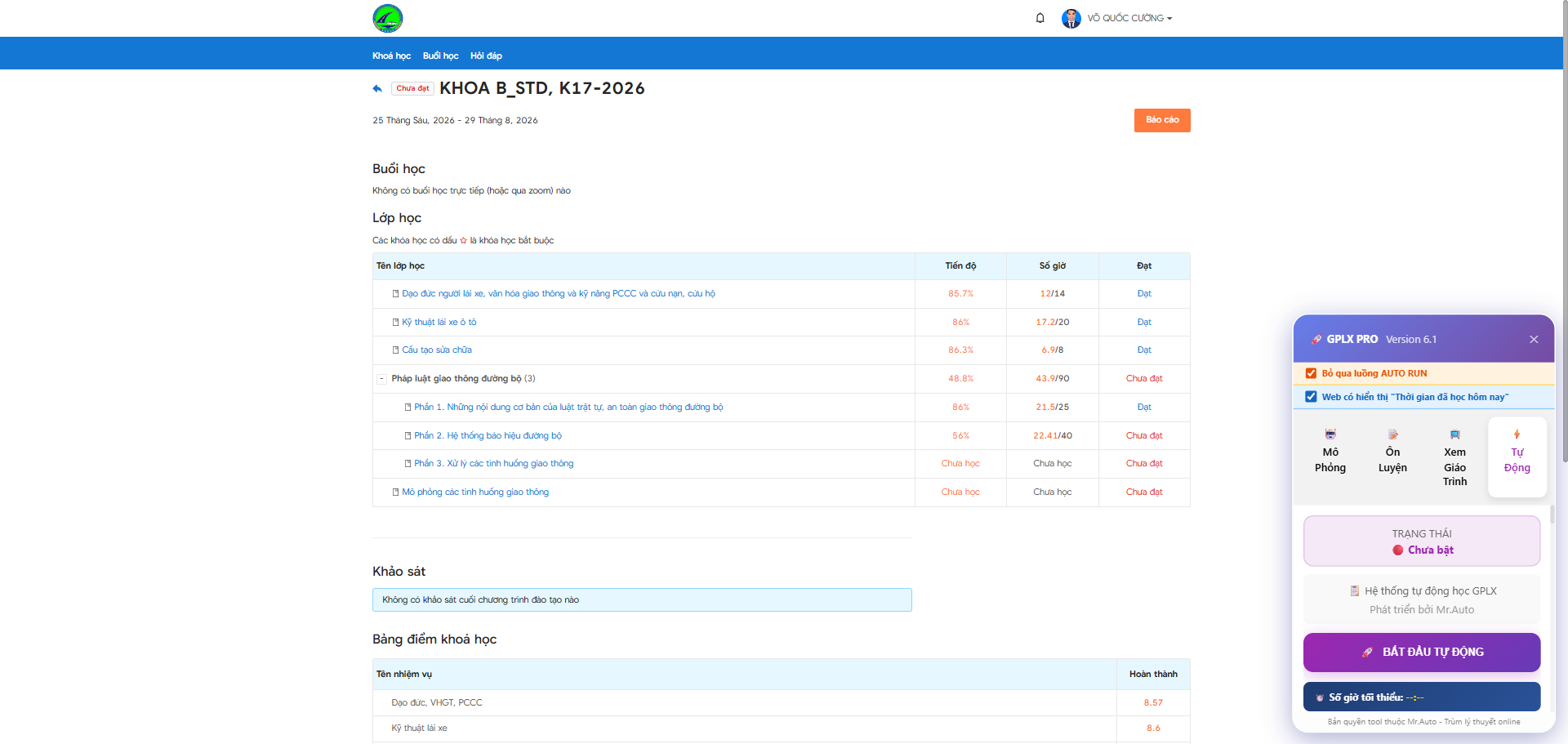Click the 22.41/40 hours value
Viewport: 1568px width, 744px height.
pyautogui.click(x=1053, y=435)
